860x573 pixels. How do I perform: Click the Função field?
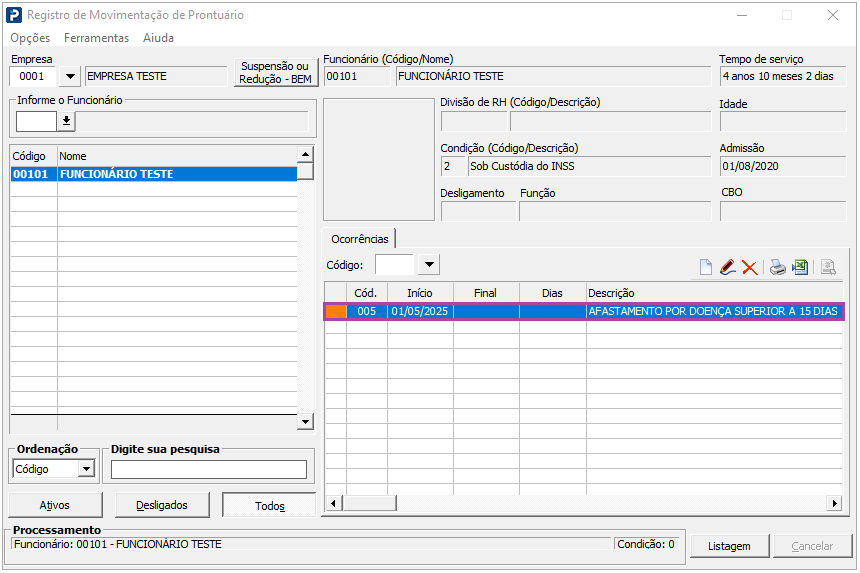(615, 212)
